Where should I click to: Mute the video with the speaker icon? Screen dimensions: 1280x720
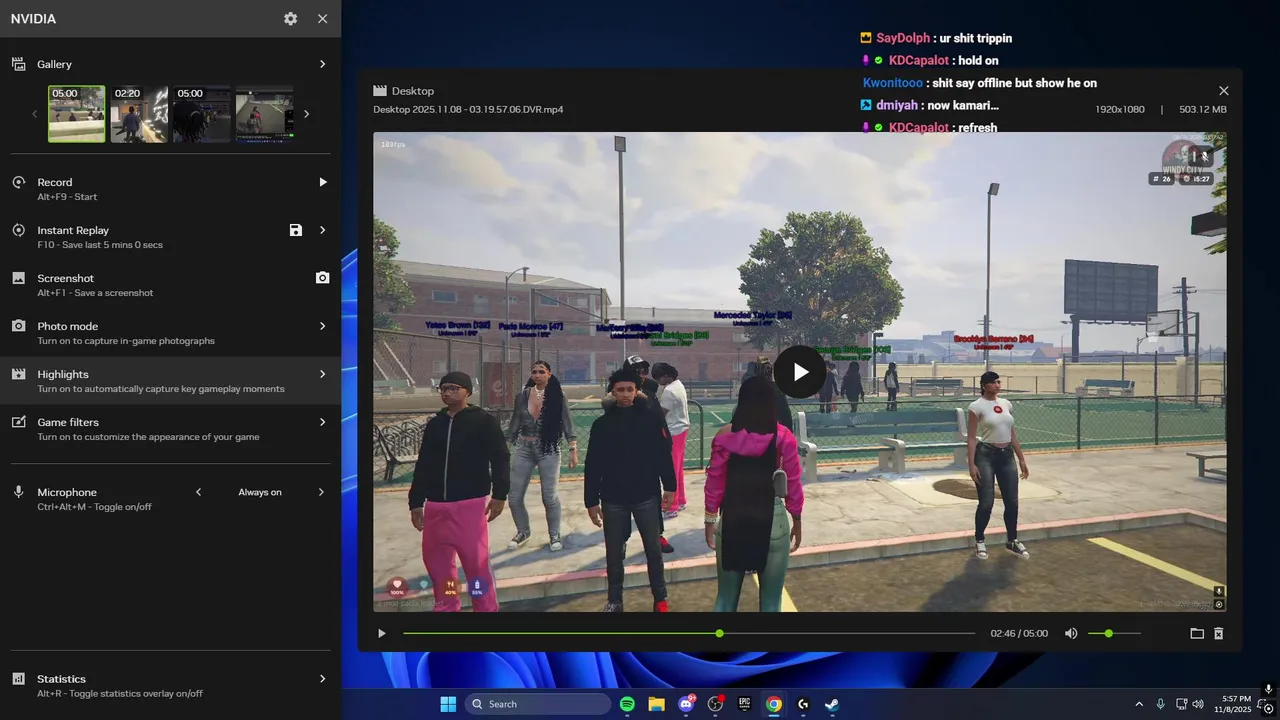point(1071,633)
